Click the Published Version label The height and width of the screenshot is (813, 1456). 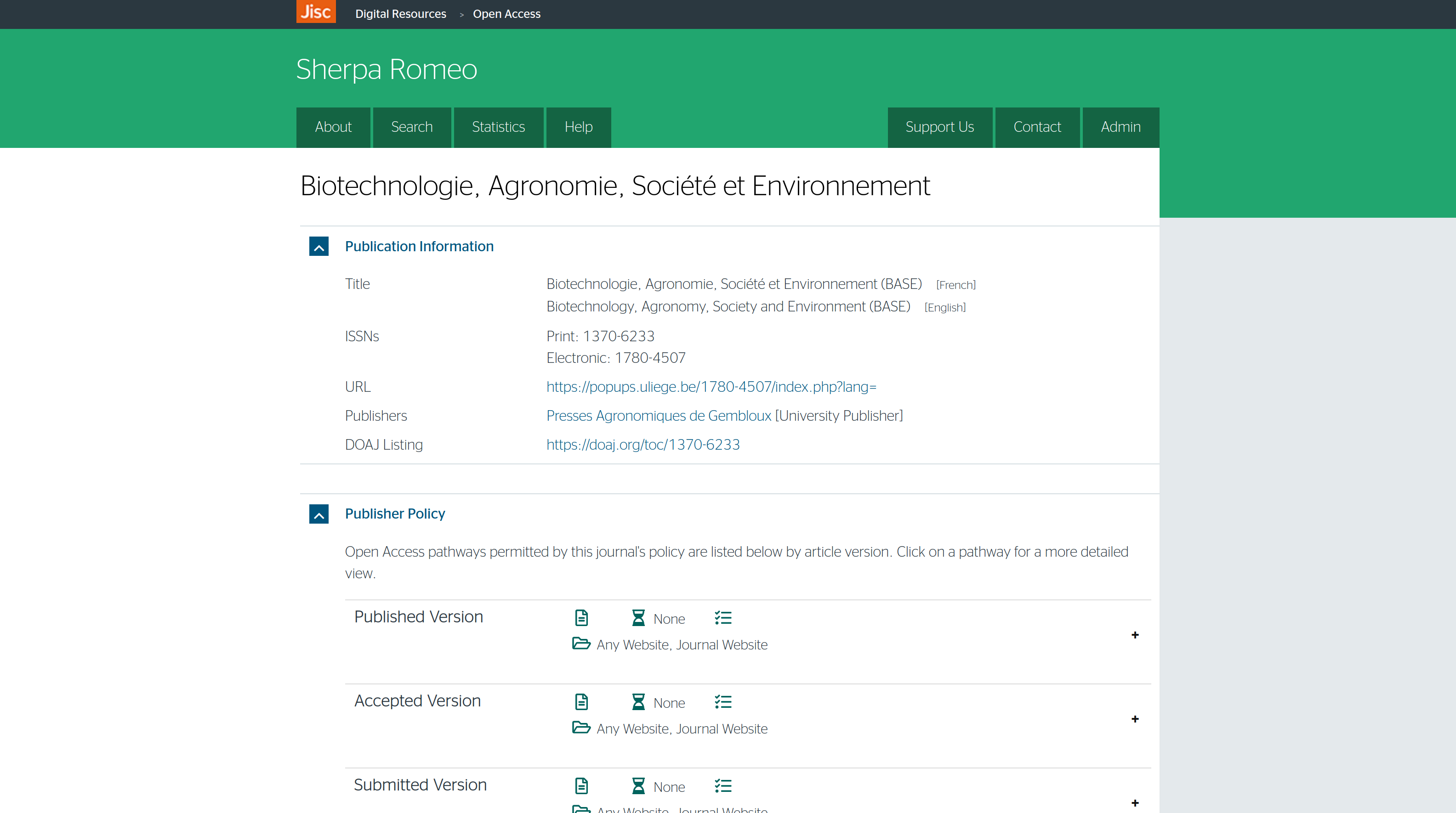(418, 617)
